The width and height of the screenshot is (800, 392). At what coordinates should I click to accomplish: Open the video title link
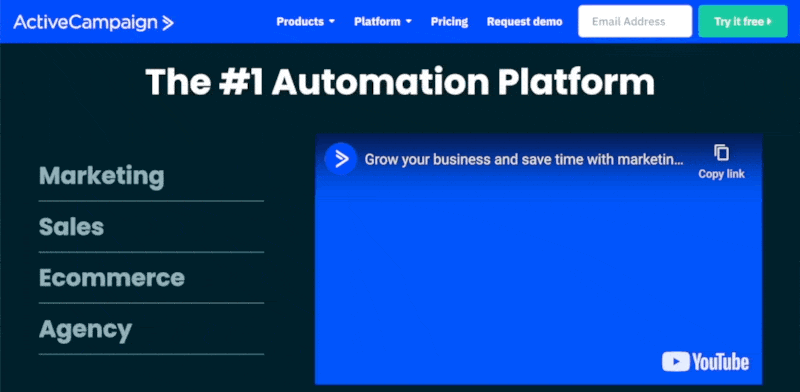click(x=524, y=160)
